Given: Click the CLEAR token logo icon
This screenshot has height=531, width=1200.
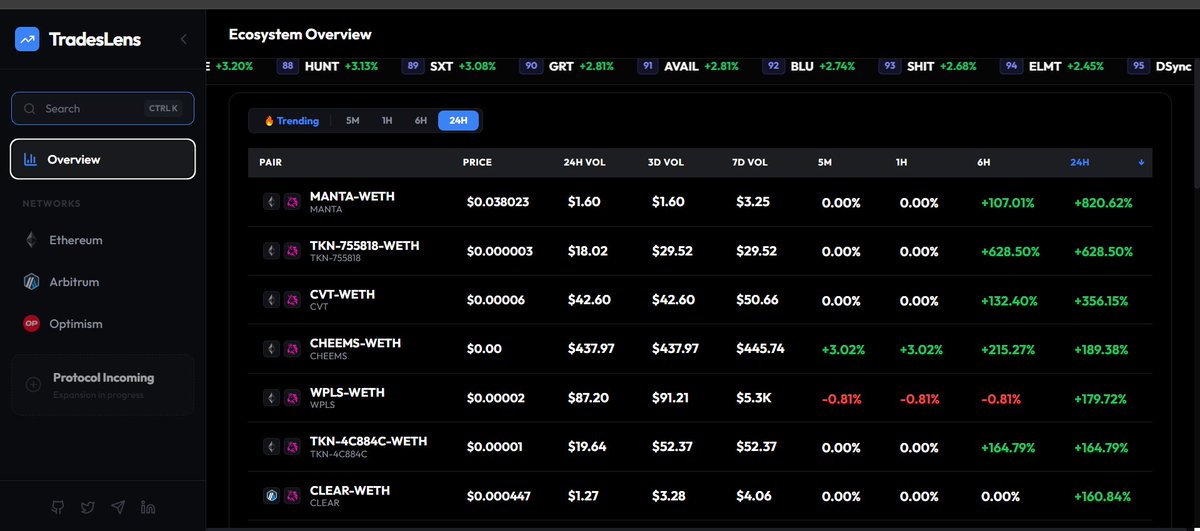Looking at the screenshot, I should pyautogui.click(x=270, y=496).
